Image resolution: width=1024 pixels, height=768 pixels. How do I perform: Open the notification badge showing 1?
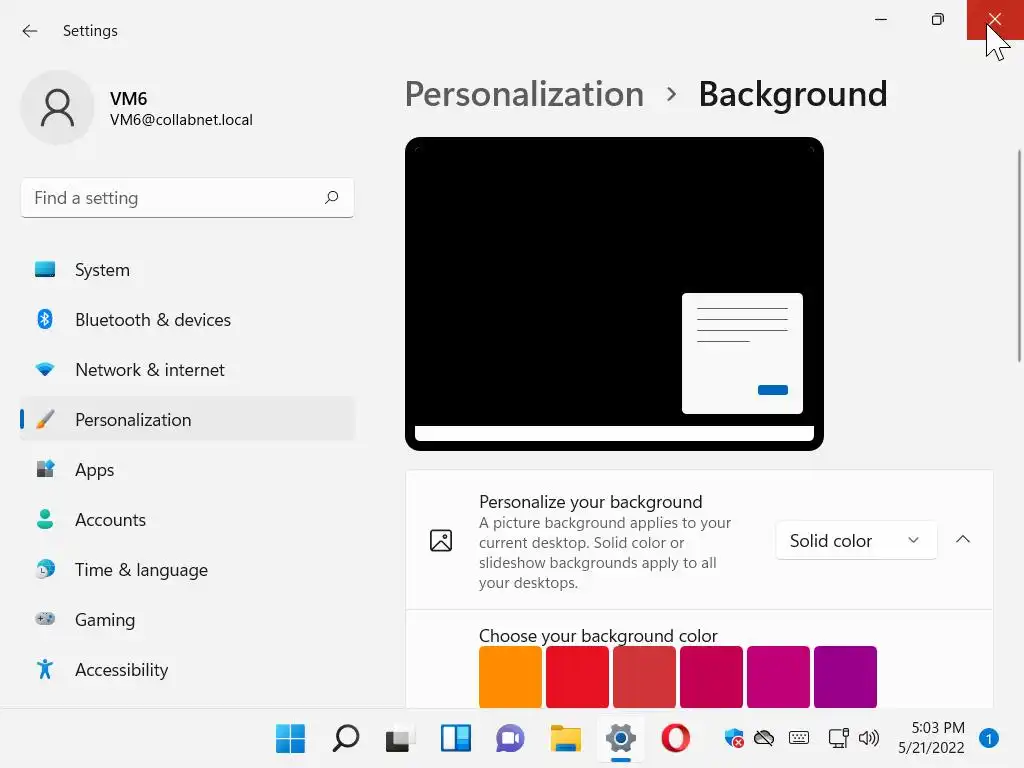click(989, 738)
